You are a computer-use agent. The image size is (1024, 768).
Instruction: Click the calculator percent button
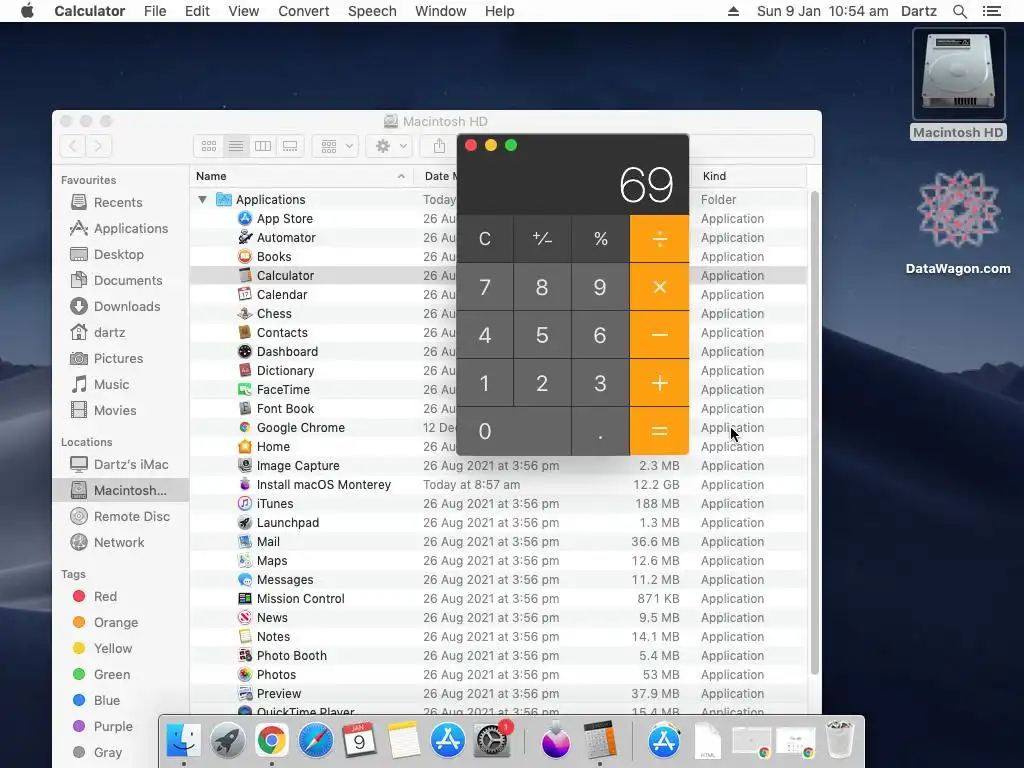pyautogui.click(x=600, y=238)
